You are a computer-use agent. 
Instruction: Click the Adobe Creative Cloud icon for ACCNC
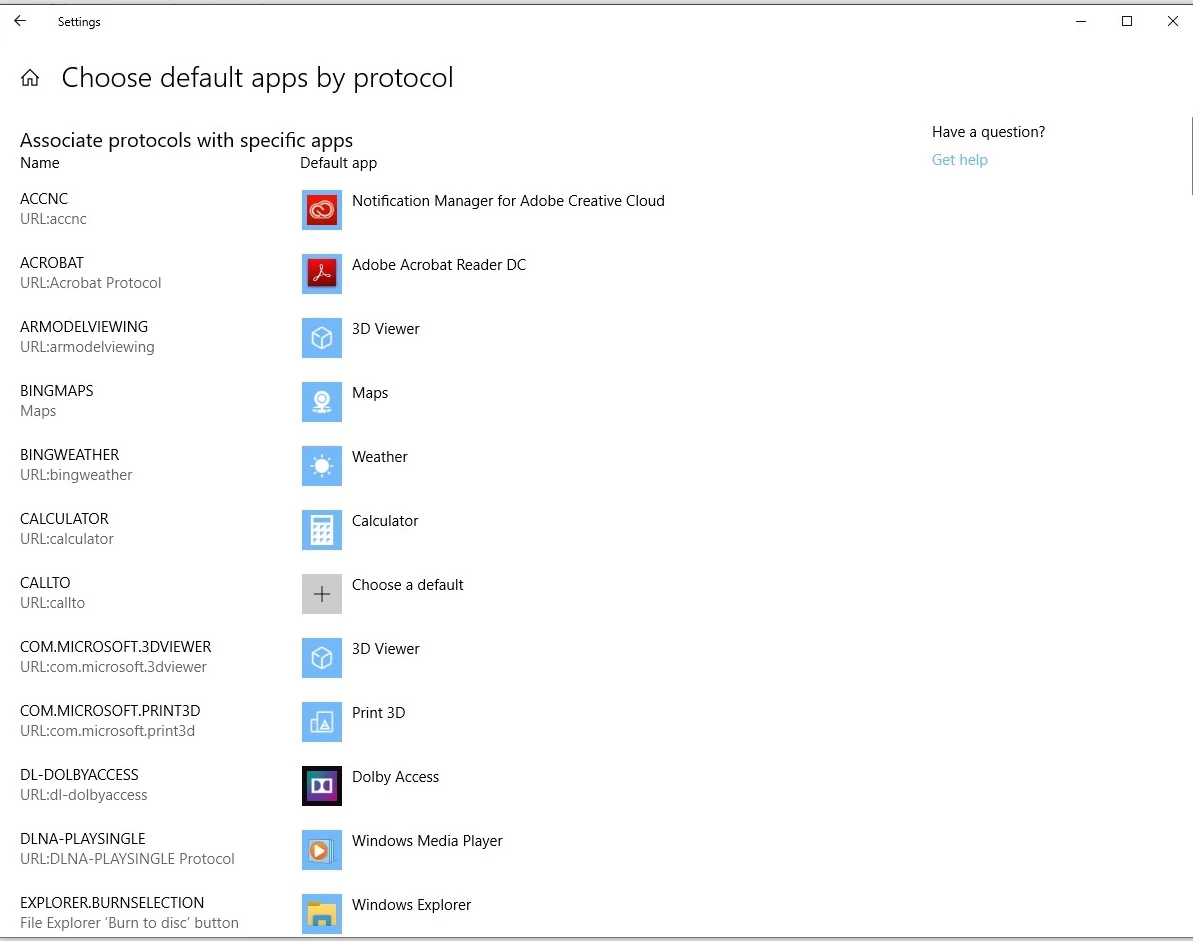click(321, 210)
